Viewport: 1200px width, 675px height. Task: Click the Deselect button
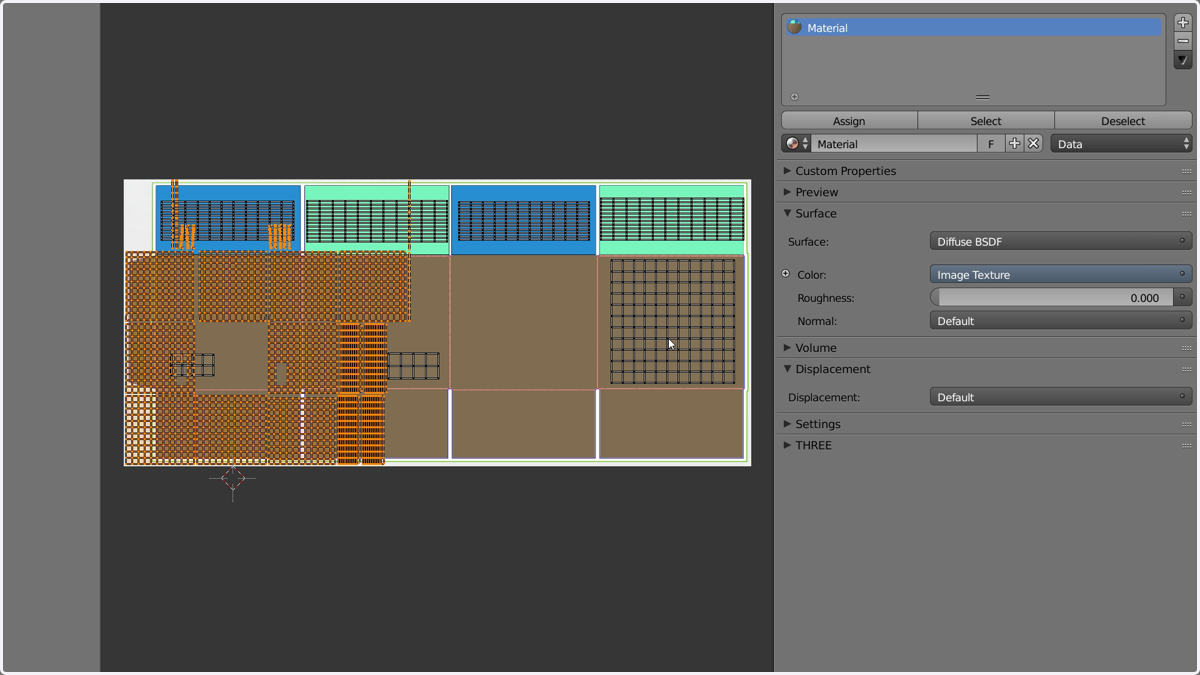[x=1123, y=121]
